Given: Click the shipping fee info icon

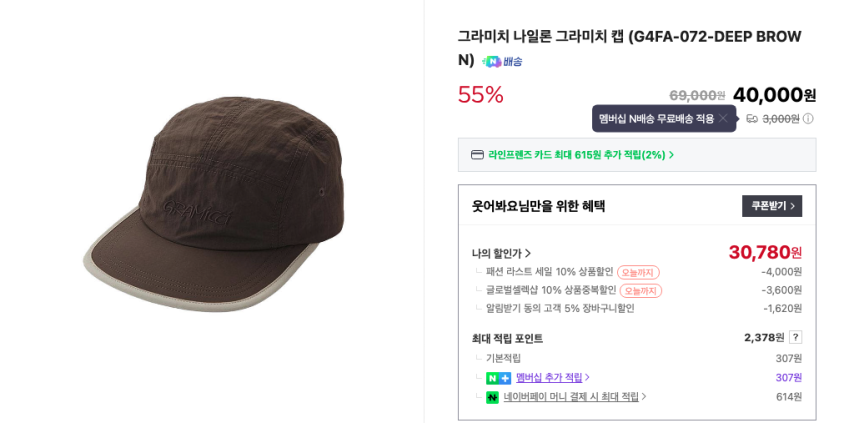Looking at the screenshot, I should tap(808, 118).
